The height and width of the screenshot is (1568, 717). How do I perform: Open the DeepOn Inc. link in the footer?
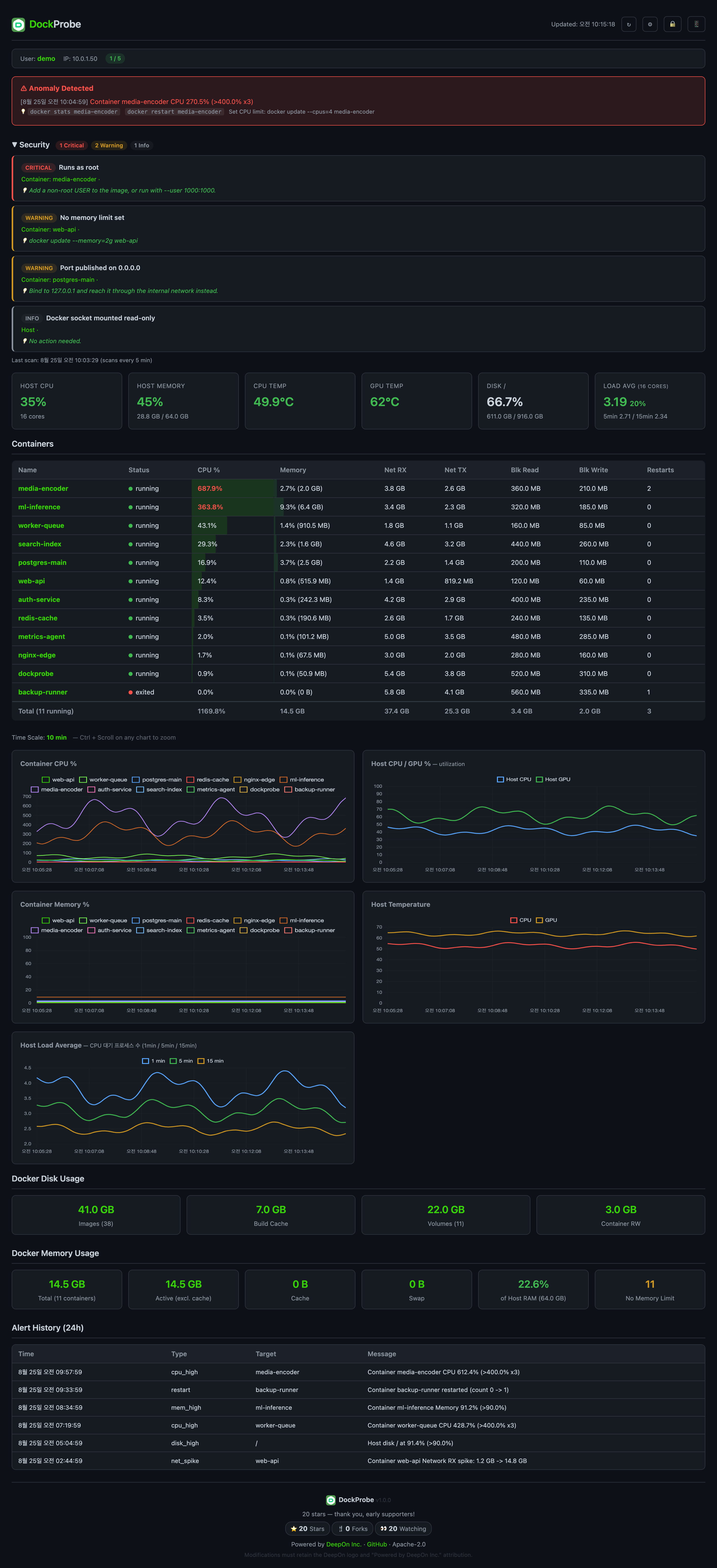[343, 1544]
